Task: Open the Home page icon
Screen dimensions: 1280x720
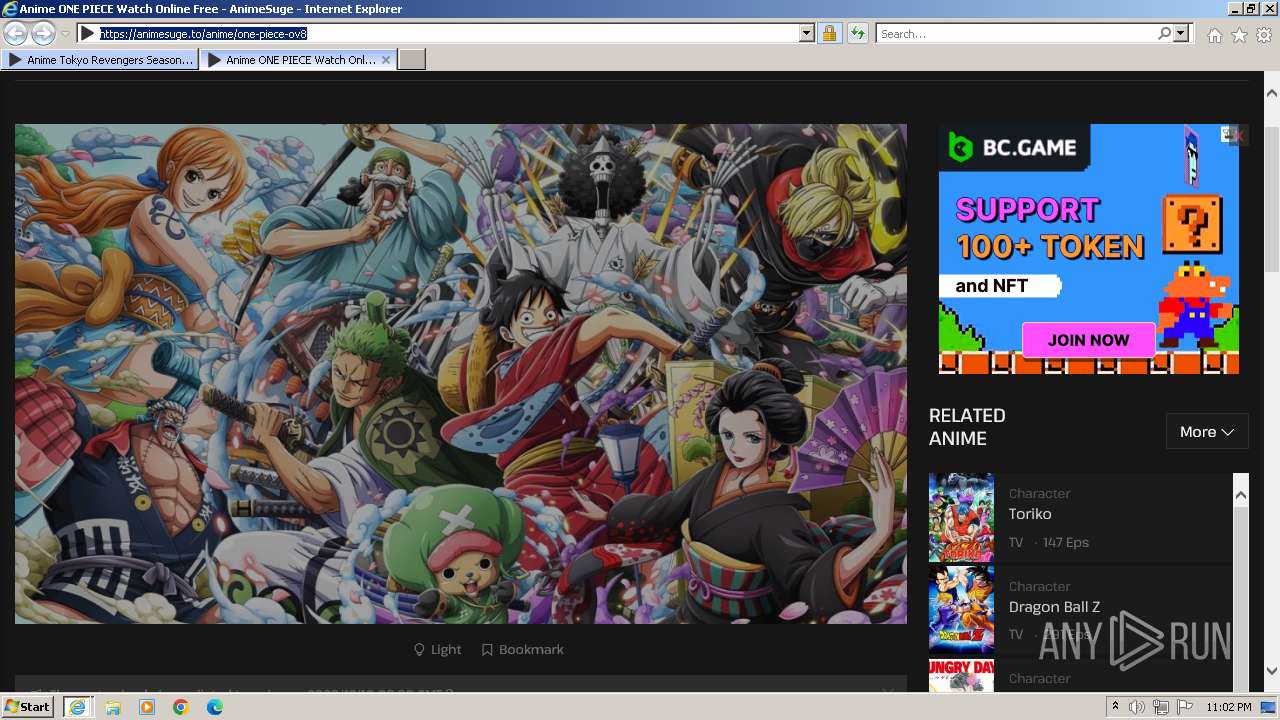Action: coord(1214,35)
